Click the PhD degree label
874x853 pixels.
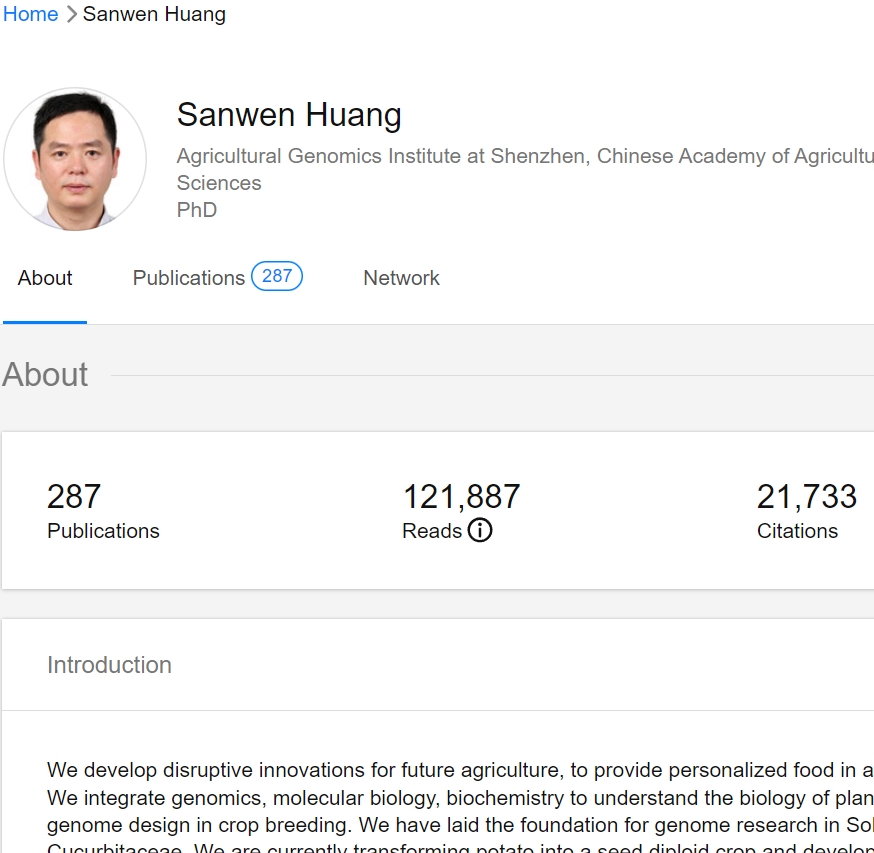[196, 210]
